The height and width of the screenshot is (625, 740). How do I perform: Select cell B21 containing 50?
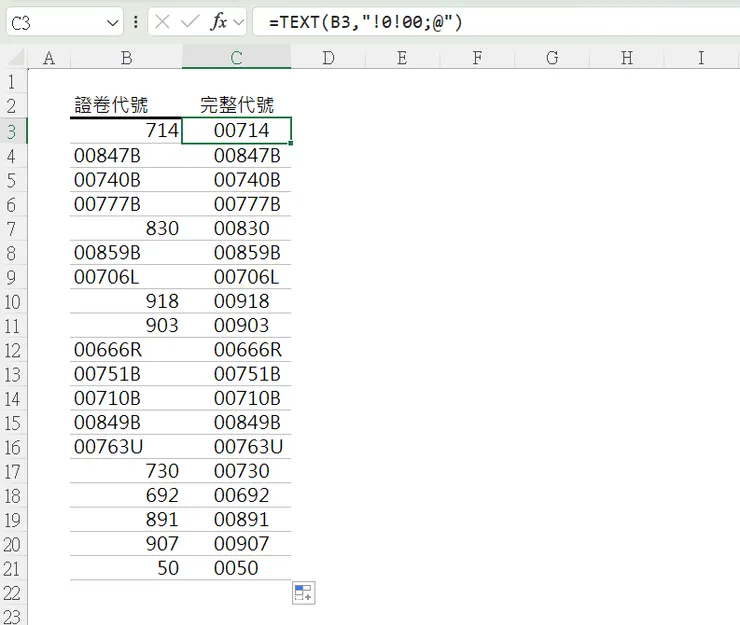[126, 568]
